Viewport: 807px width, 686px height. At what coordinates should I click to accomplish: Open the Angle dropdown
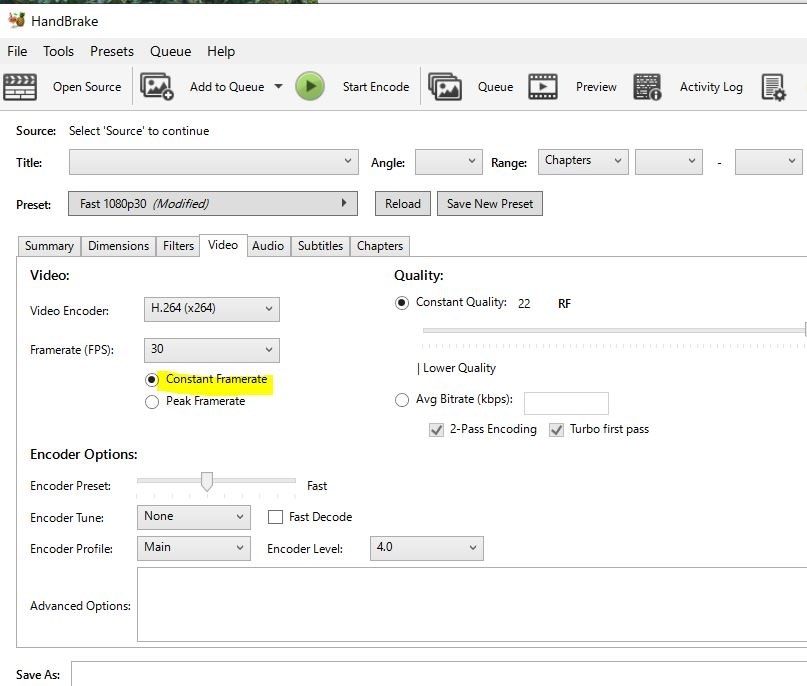click(x=448, y=162)
